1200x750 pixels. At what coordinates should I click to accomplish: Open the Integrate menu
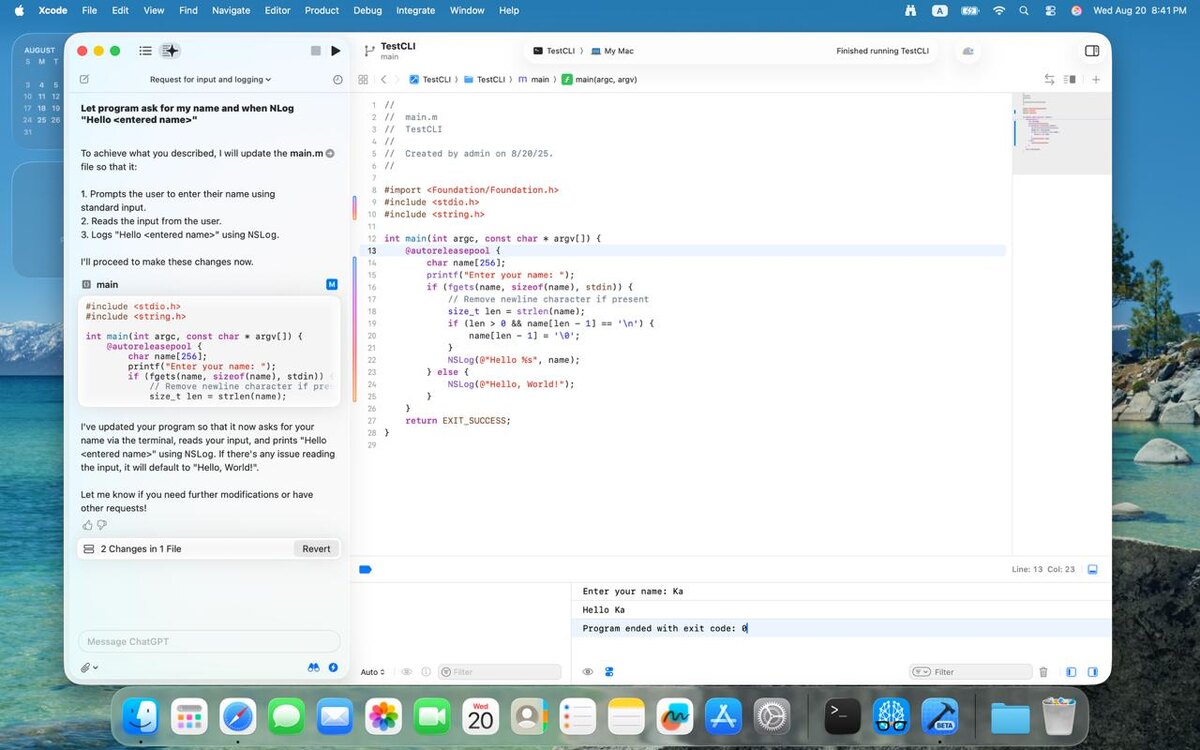[416, 10]
